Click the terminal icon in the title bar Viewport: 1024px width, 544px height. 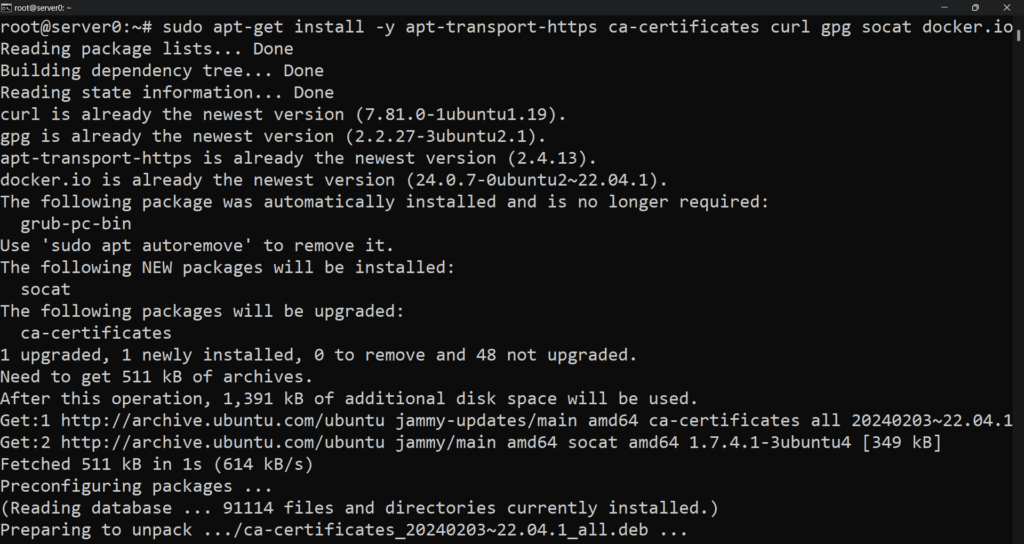7,7
